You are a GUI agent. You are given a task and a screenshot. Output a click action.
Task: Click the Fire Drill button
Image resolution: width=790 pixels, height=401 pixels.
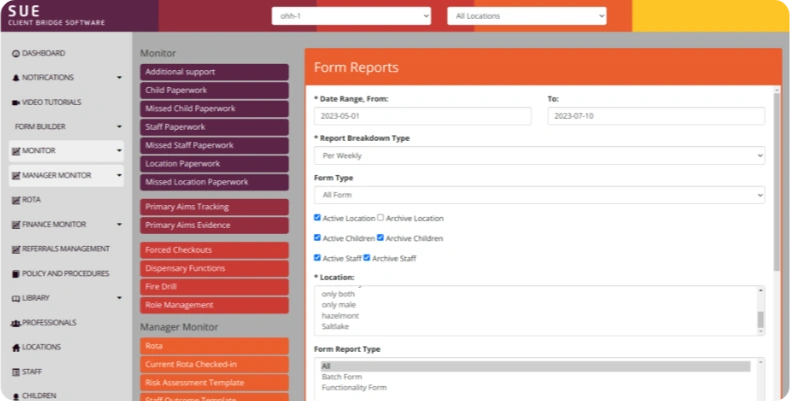pyautogui.click(x=214, y=287)
